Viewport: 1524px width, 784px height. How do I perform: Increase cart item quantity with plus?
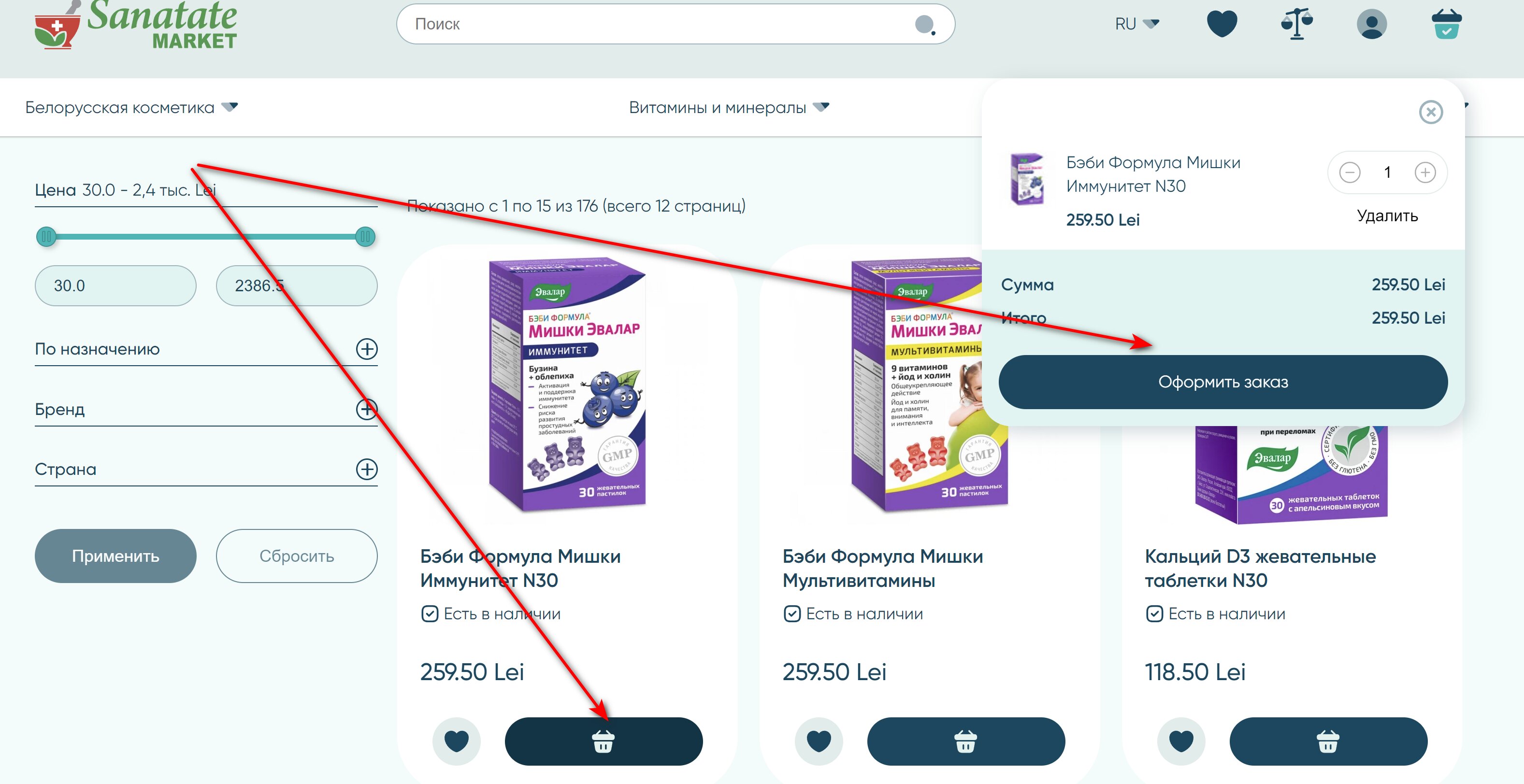click(1424, 172)
